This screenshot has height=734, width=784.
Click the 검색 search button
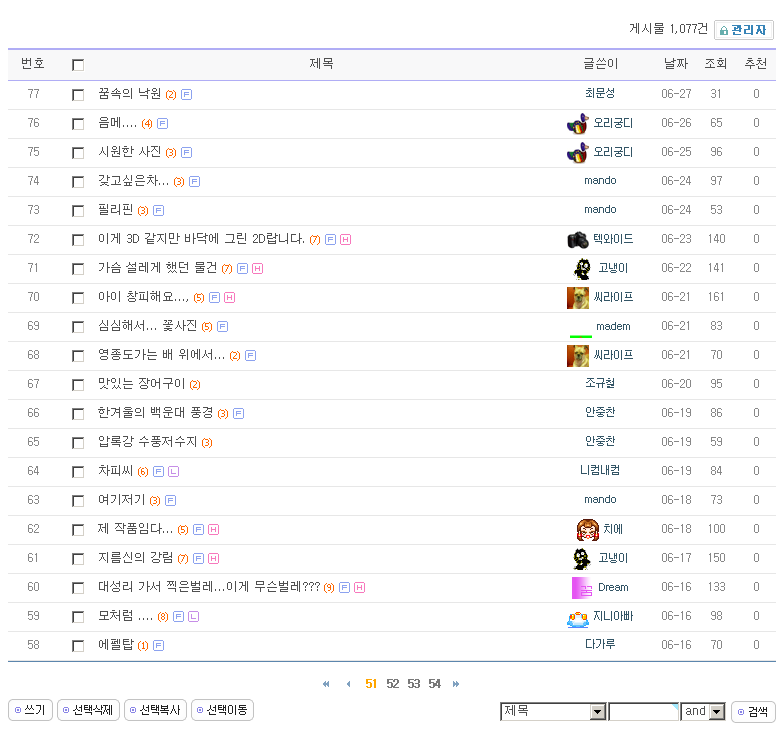point(753,712)
